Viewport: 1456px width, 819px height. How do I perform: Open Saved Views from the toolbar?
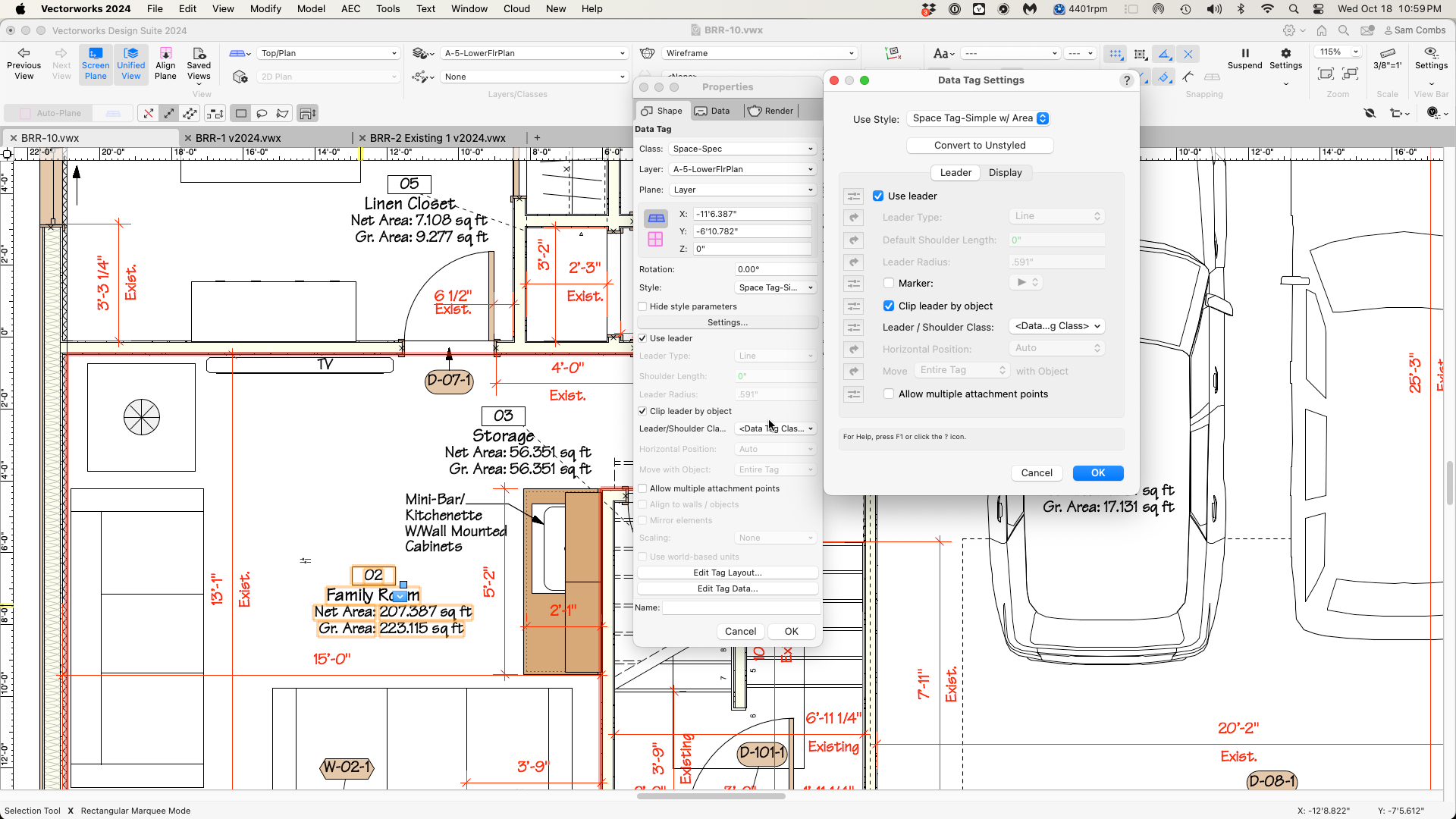point(199,64)
